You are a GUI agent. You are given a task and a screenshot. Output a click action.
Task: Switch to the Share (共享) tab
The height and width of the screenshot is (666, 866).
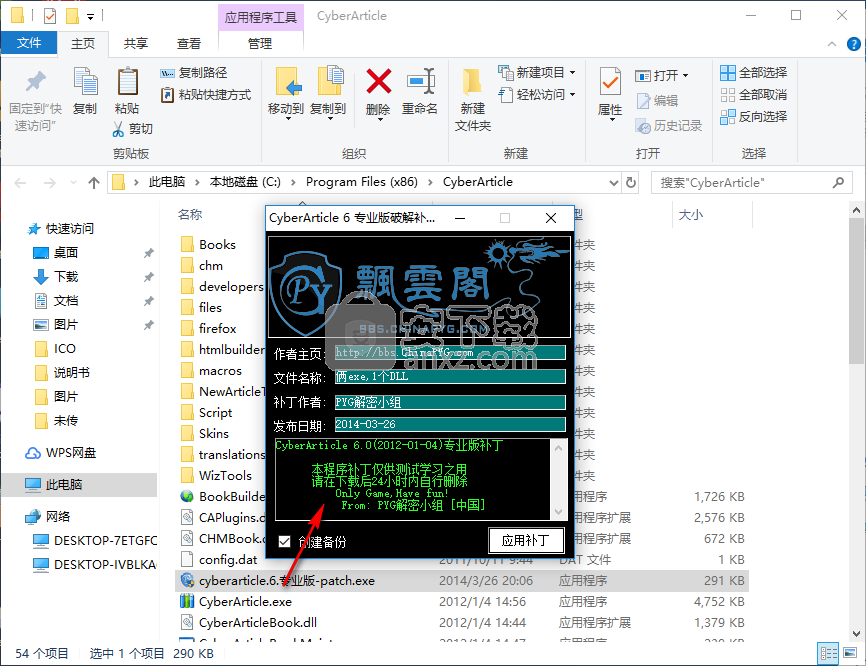[135, 44]
